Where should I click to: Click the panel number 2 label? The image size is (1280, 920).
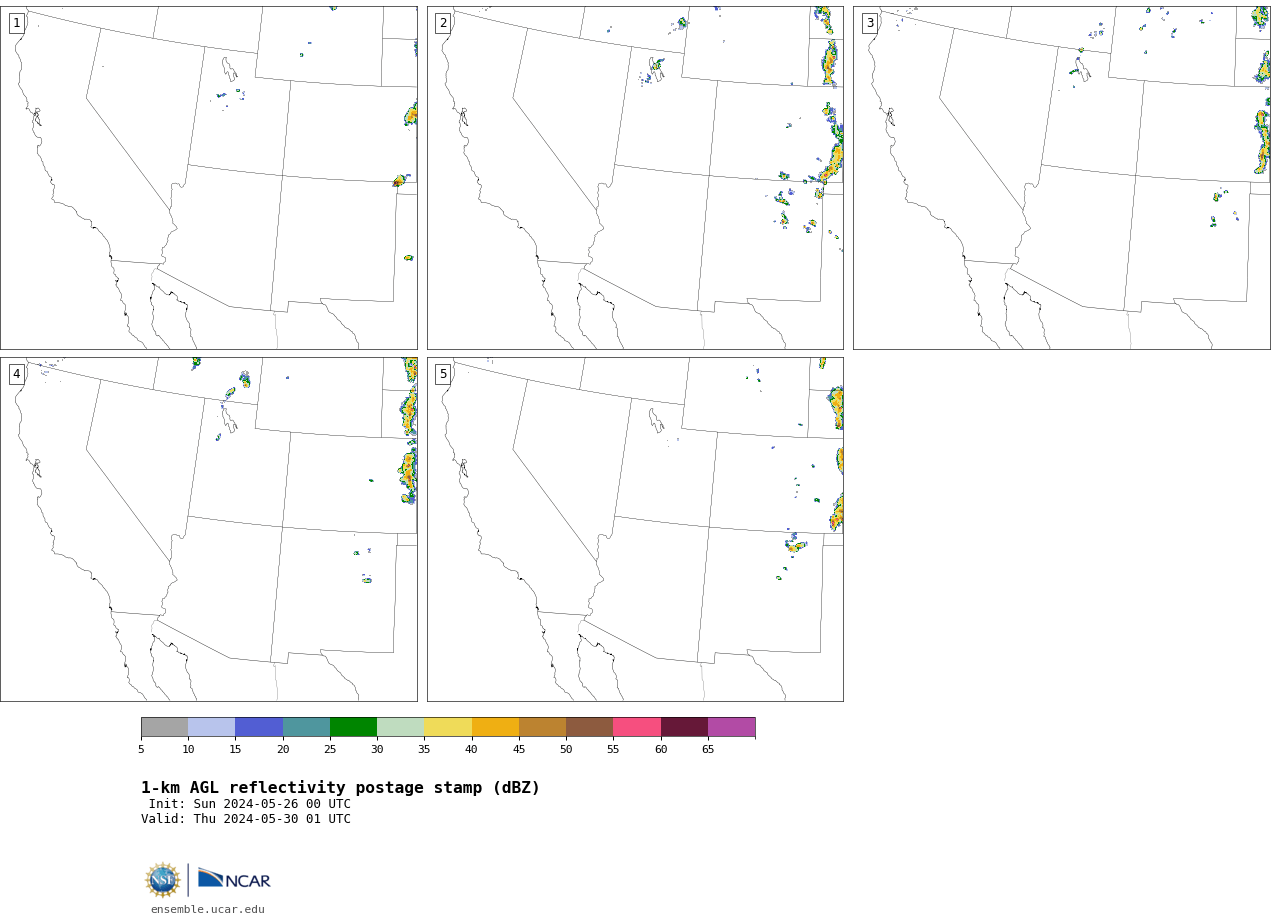tap(443, 23)
